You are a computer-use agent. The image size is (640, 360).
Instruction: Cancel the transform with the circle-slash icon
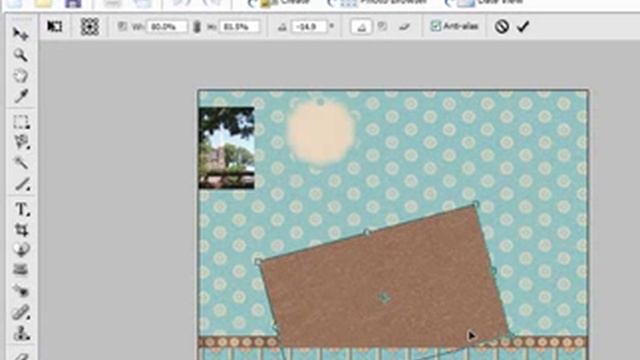502,27
